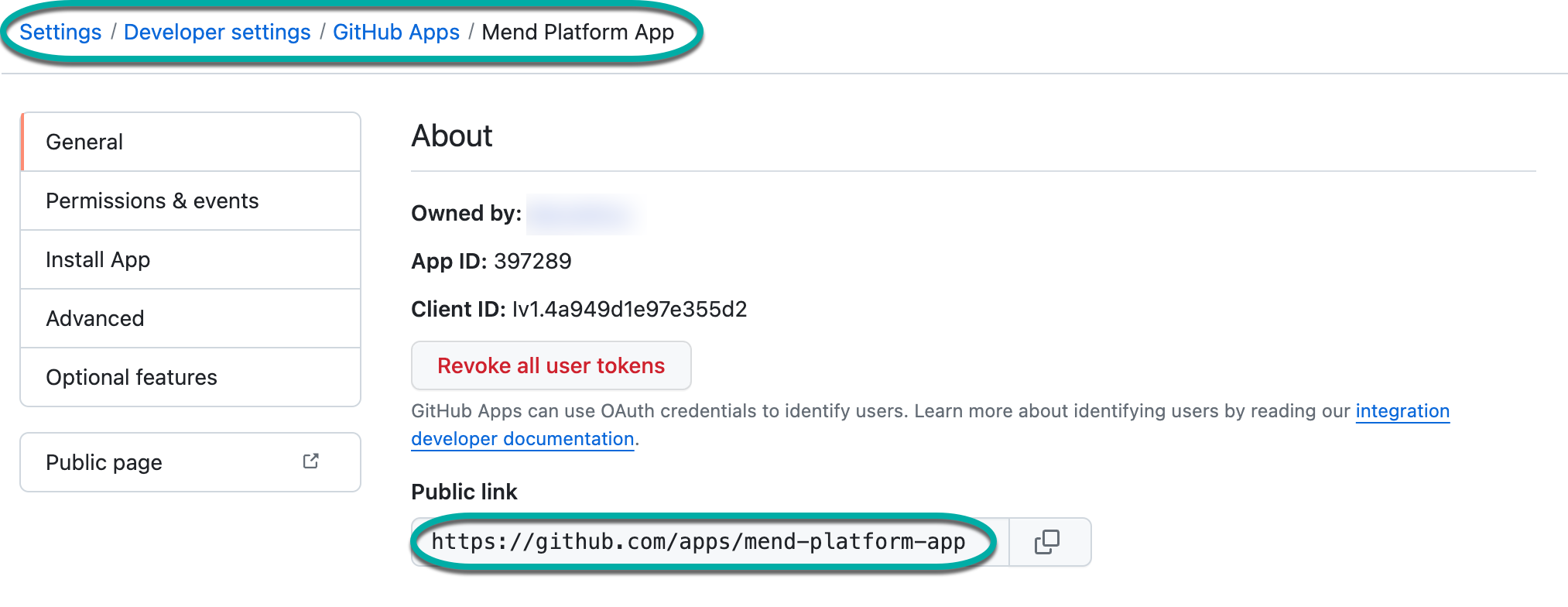1568x607 pixels.
Task: Open the integration developer documentation link
Action: click(1402, 411)
